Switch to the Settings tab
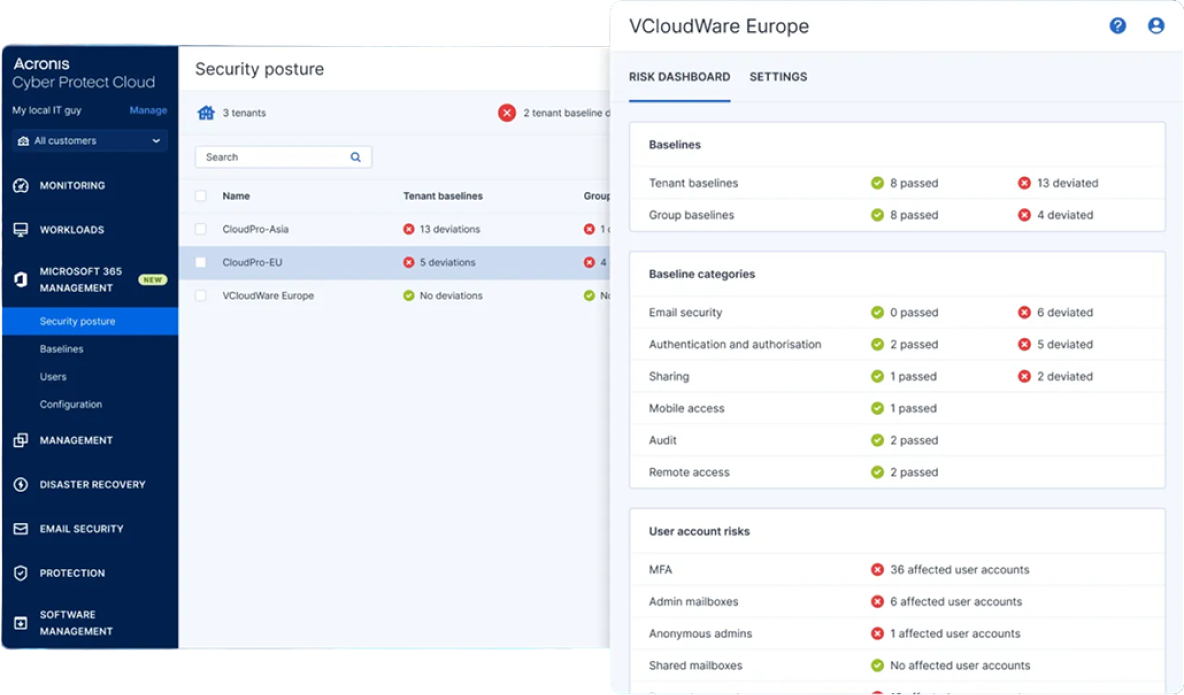Screen dimensions: 1184x695 coord(778,76)
